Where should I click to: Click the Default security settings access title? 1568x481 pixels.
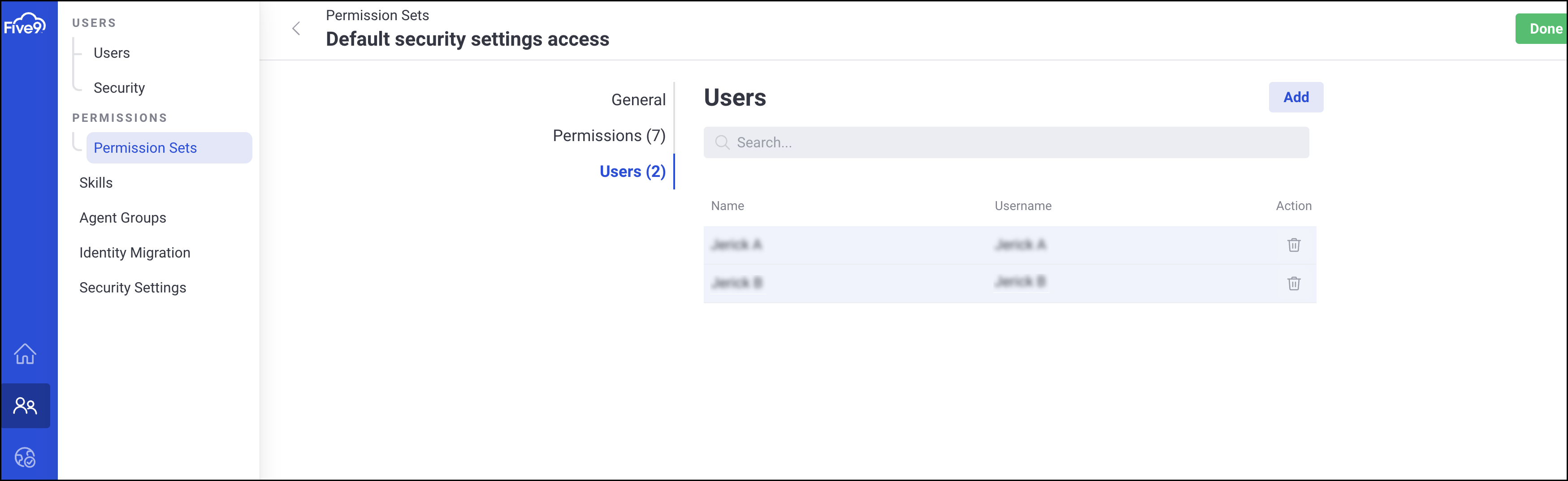click(x=468, y=39)
